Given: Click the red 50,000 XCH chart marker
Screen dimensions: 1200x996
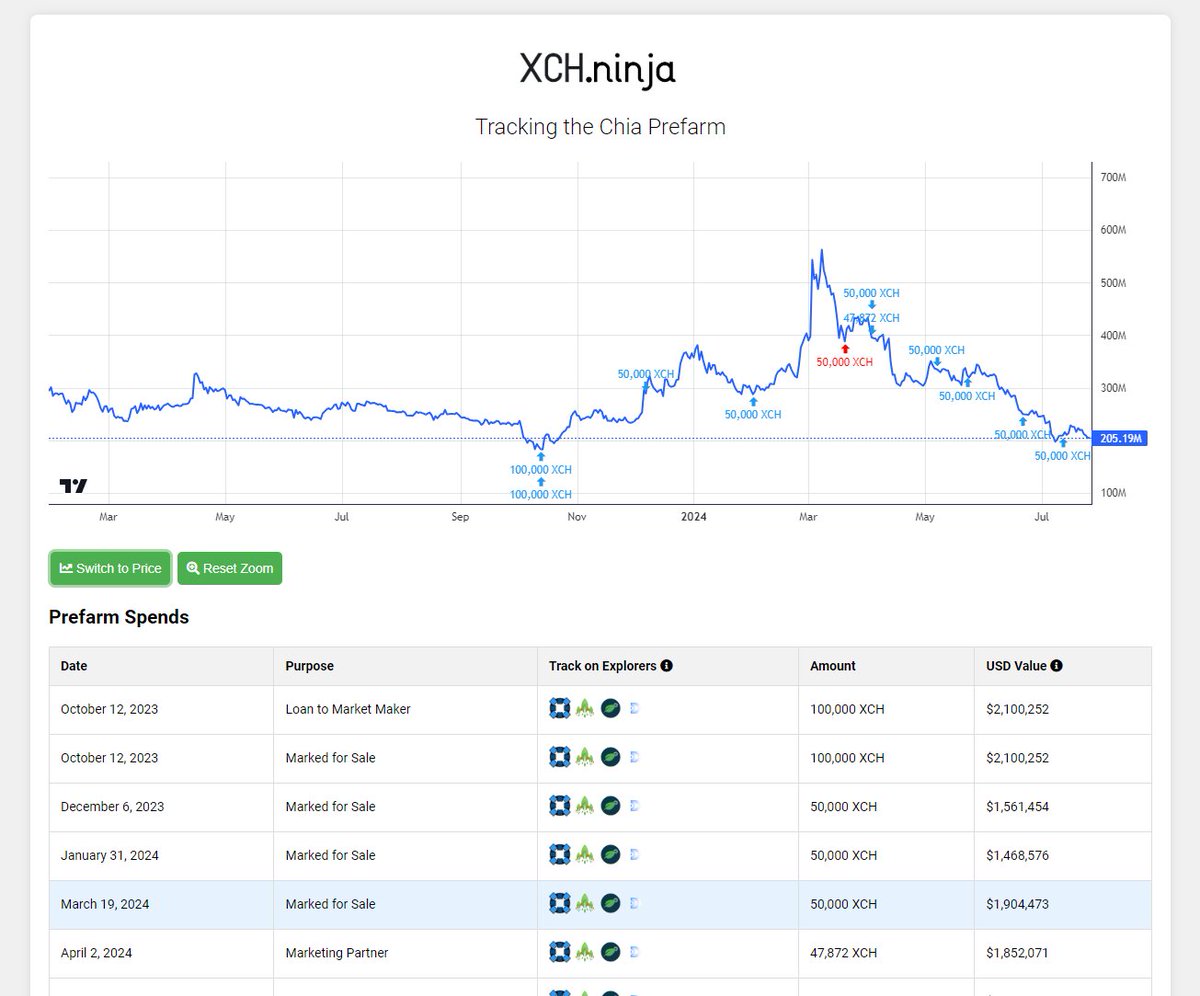Looking at the screenshot, I should pyautogui.click(x=844, y=361).
